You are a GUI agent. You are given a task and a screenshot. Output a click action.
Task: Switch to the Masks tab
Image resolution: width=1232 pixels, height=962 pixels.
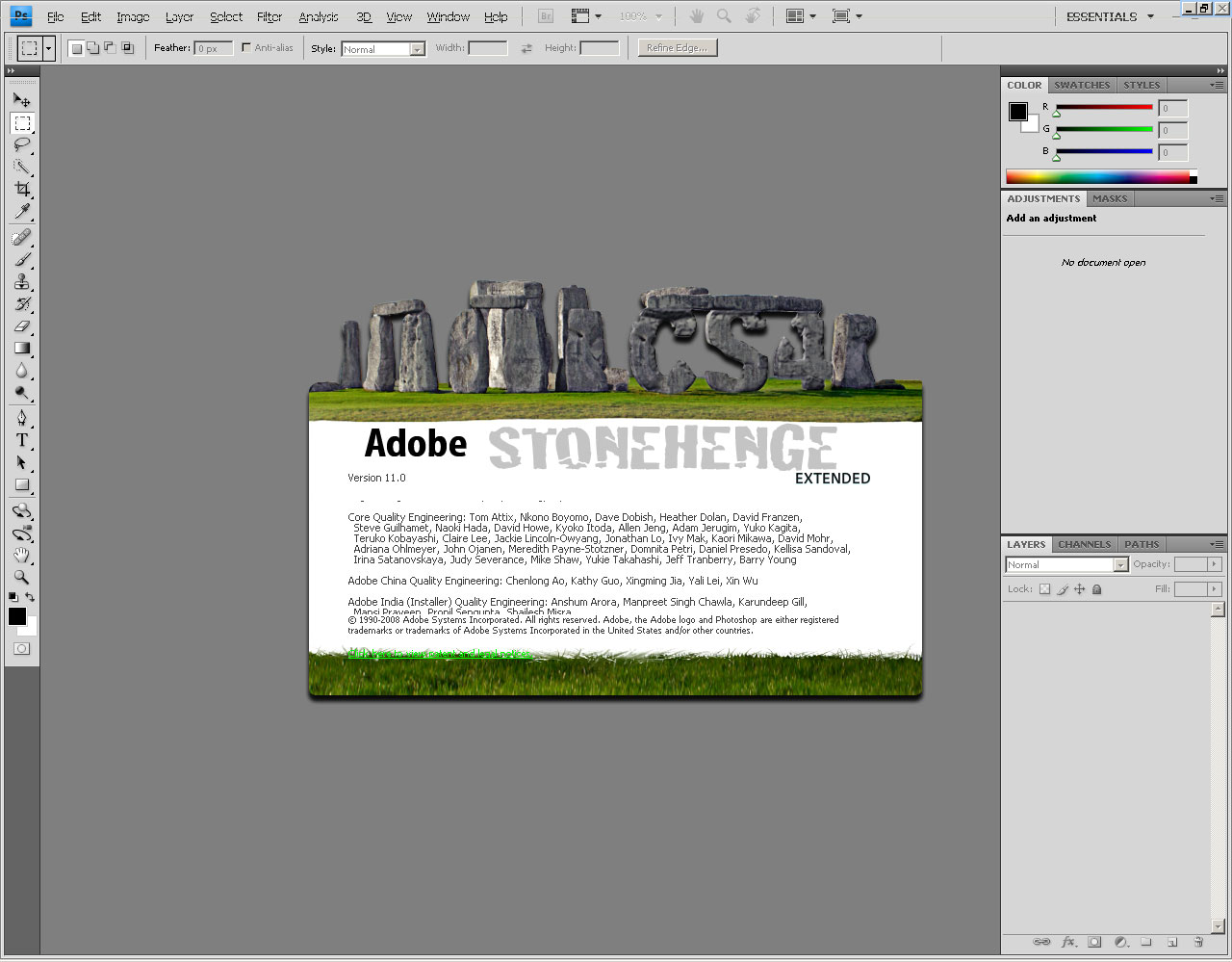point(1110,198)
